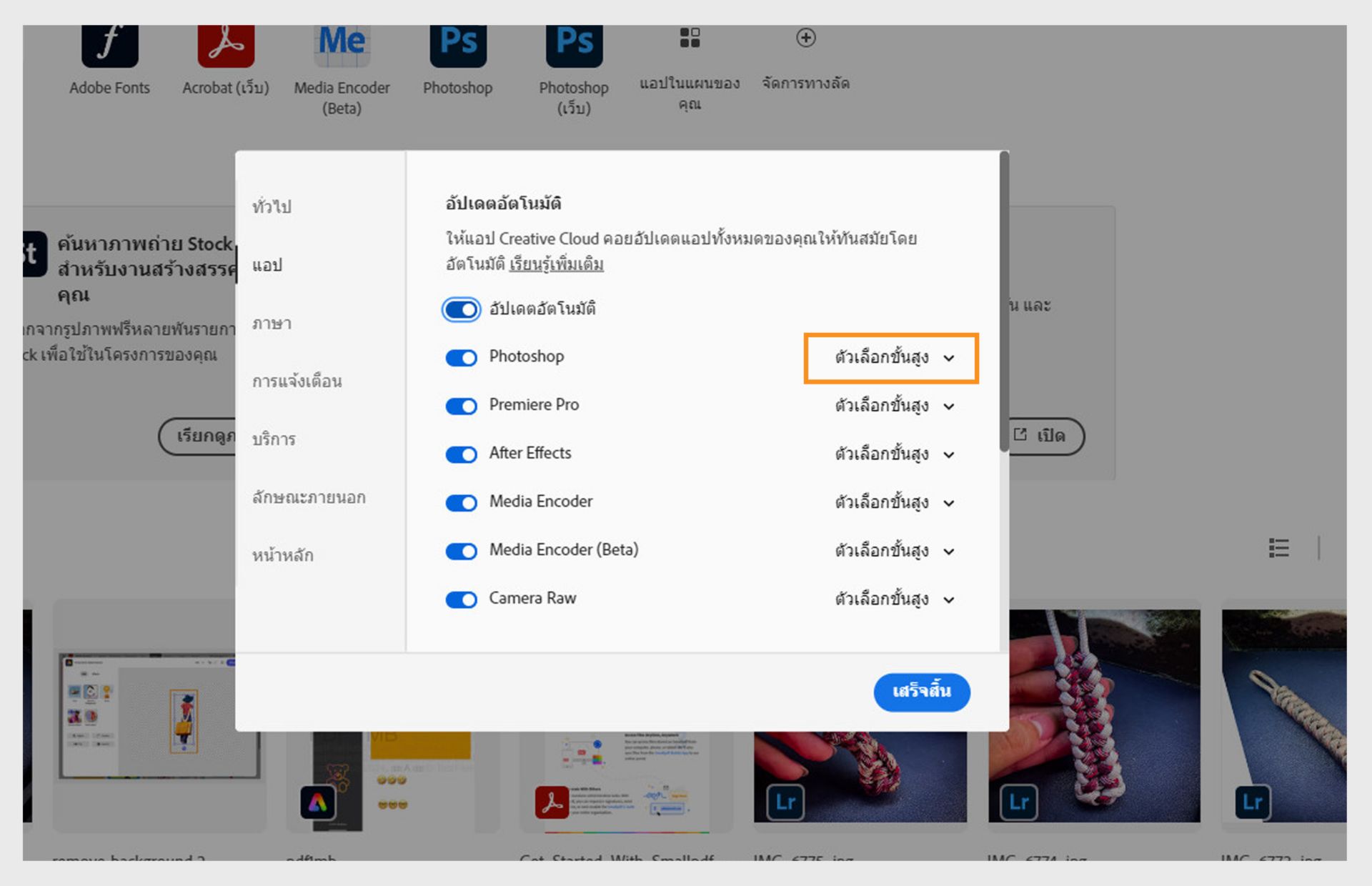Click the dialog's vertical scrollbar
The image size is (1372, 886).
(x=1004, y=300)
